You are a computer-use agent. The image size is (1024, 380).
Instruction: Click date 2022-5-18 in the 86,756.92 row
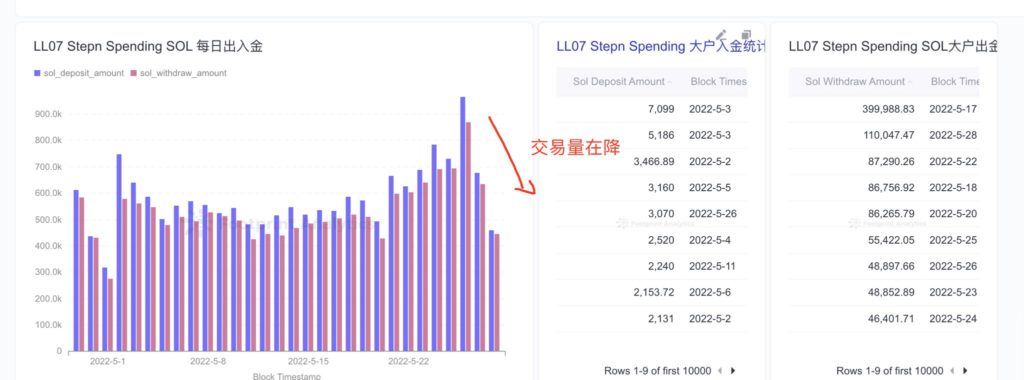tap(953, 187)
